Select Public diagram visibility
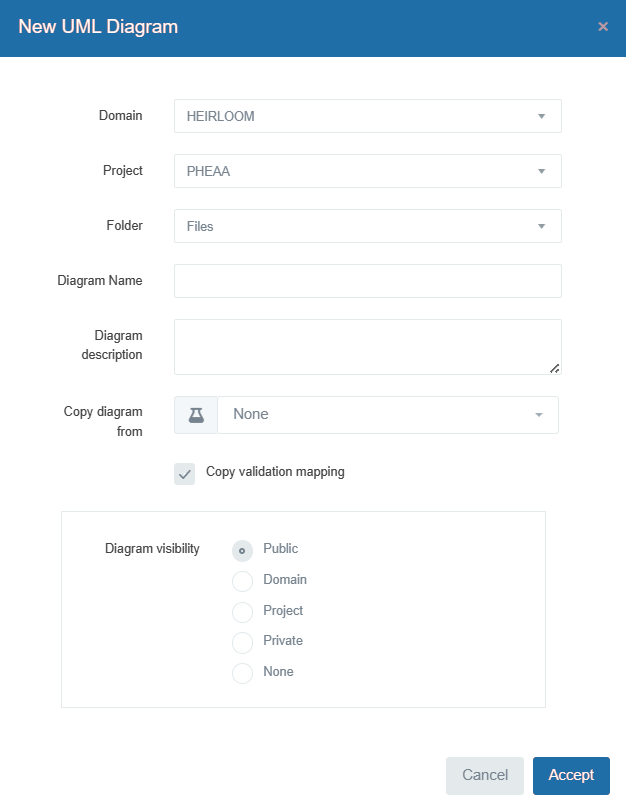This screenshot has width=626, height=808. tap(242, 550)
